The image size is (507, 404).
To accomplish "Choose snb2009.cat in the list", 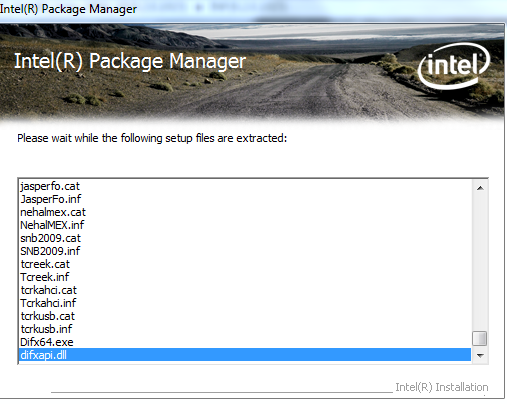I will click(245, 238).
